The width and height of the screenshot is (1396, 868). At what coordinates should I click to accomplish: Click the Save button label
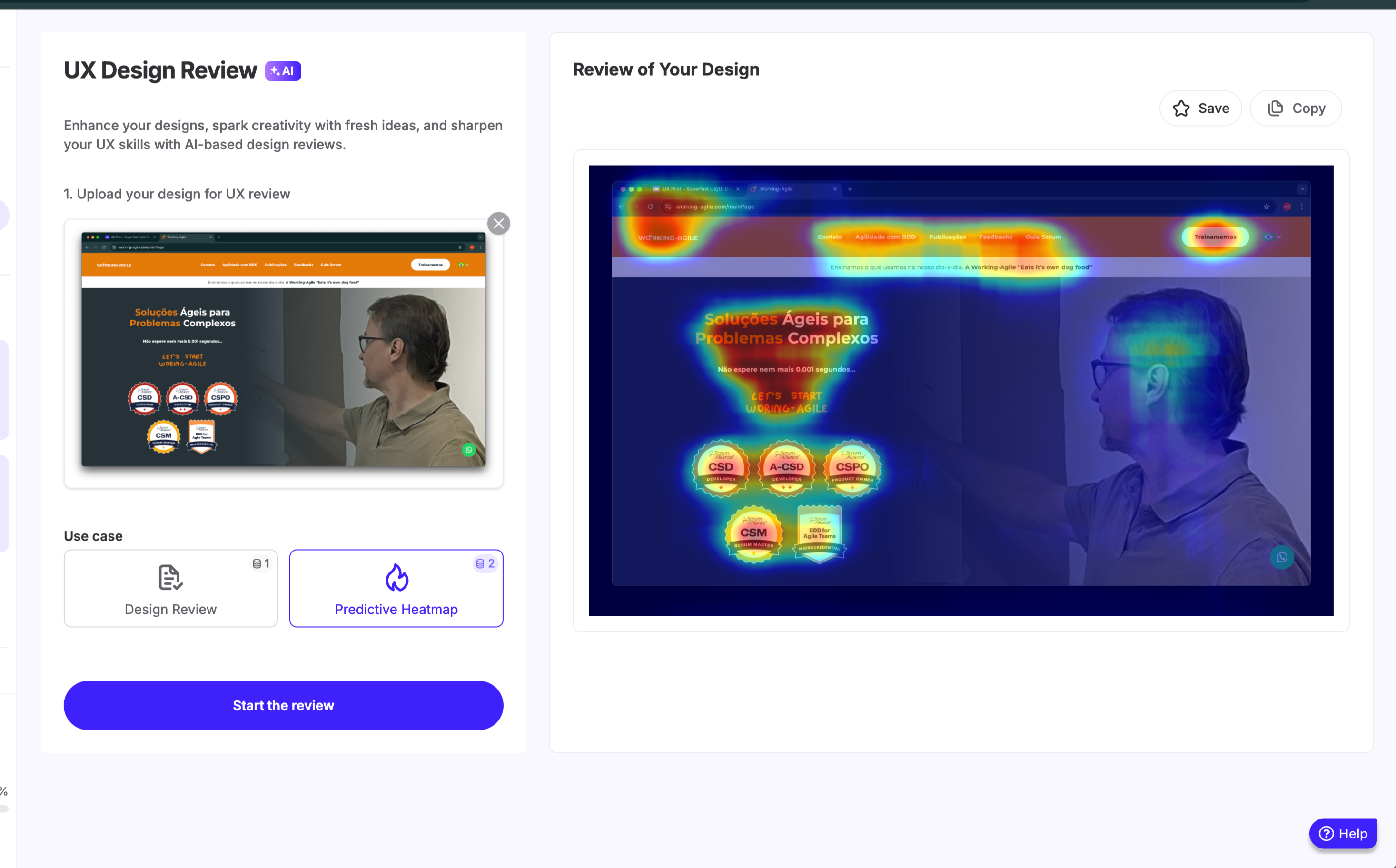pos(1213,108)
